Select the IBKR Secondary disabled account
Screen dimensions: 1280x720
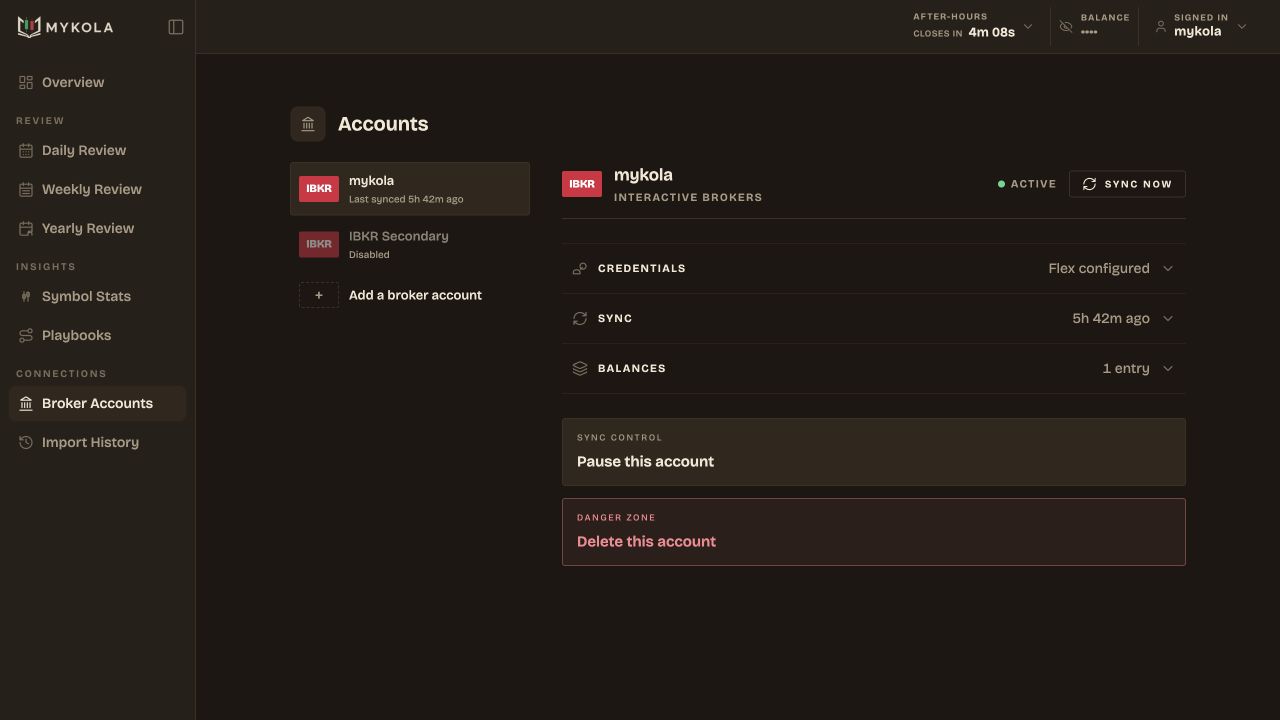click(x=410, y=244)
